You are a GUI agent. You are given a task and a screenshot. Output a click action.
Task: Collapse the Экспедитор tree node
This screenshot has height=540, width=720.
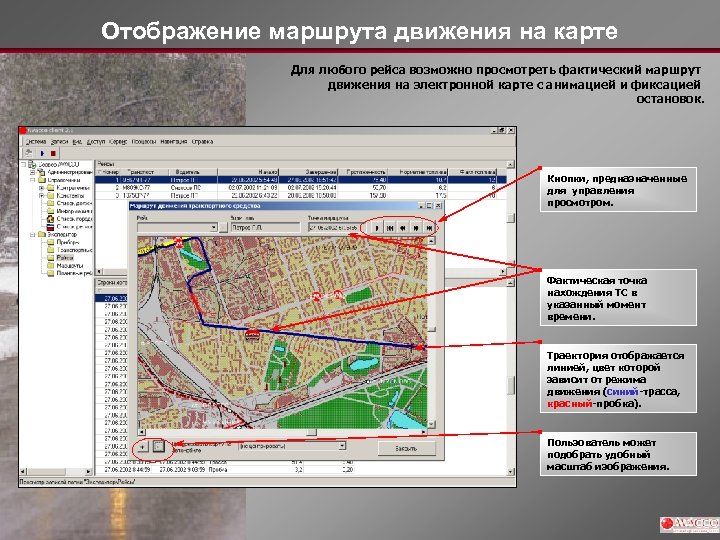click(x=33, y=235)
